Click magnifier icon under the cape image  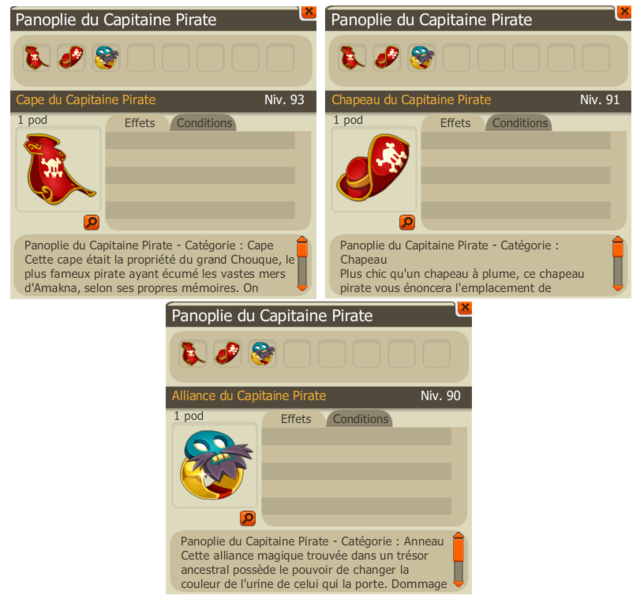(91, 223)
